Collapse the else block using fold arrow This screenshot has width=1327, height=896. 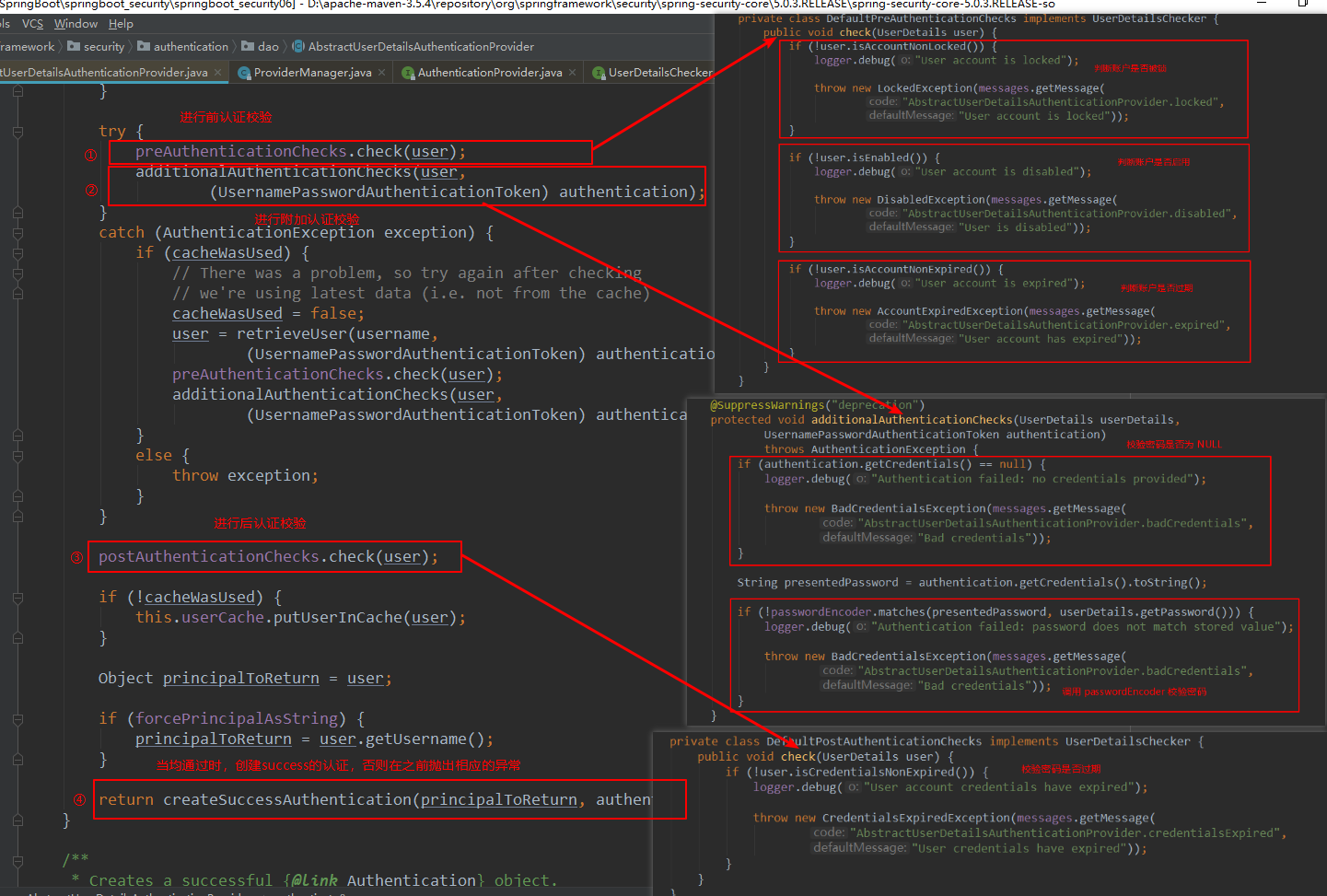(18, 455)
